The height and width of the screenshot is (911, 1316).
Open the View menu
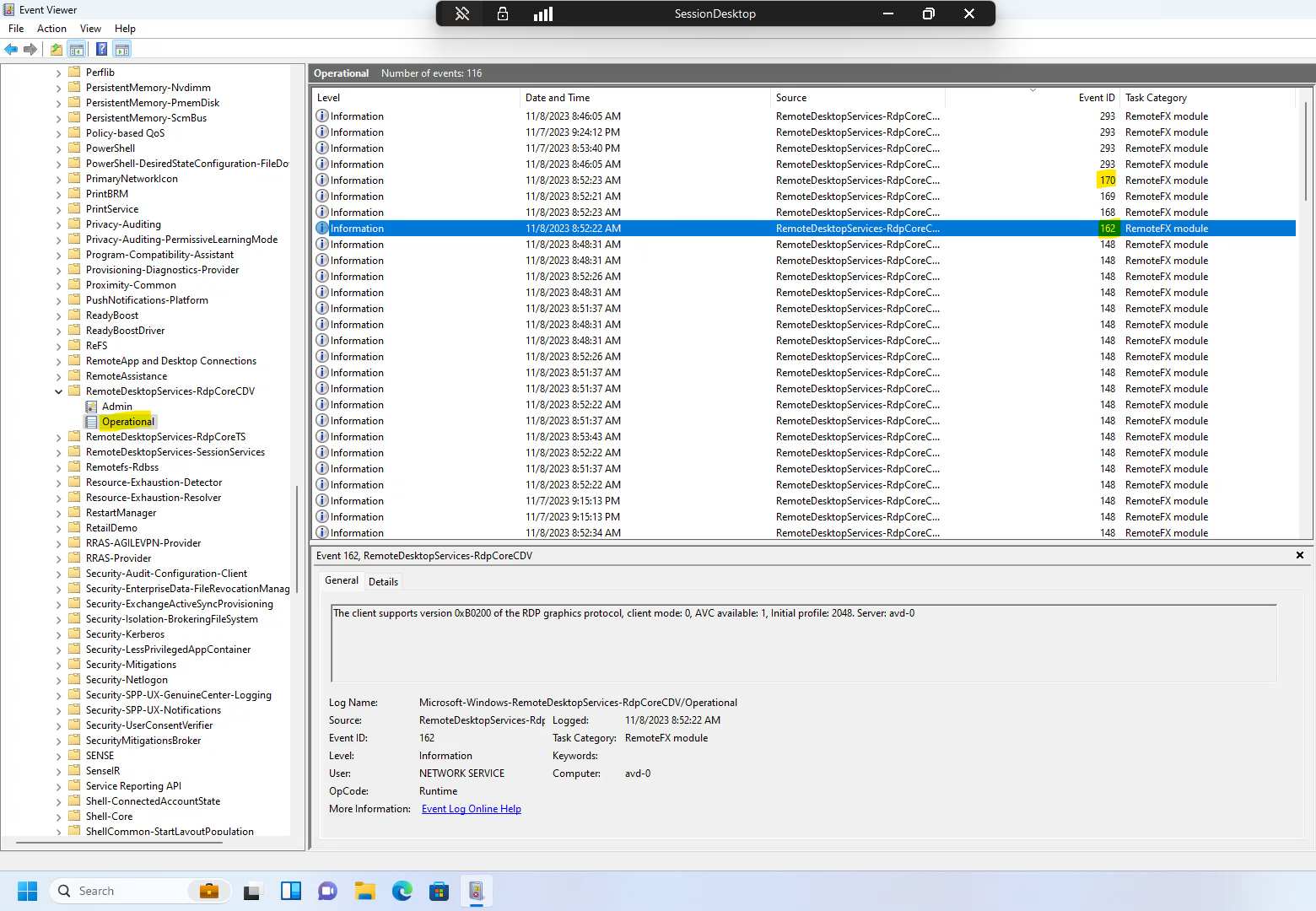pyautogui.click(x=90, y=29)
